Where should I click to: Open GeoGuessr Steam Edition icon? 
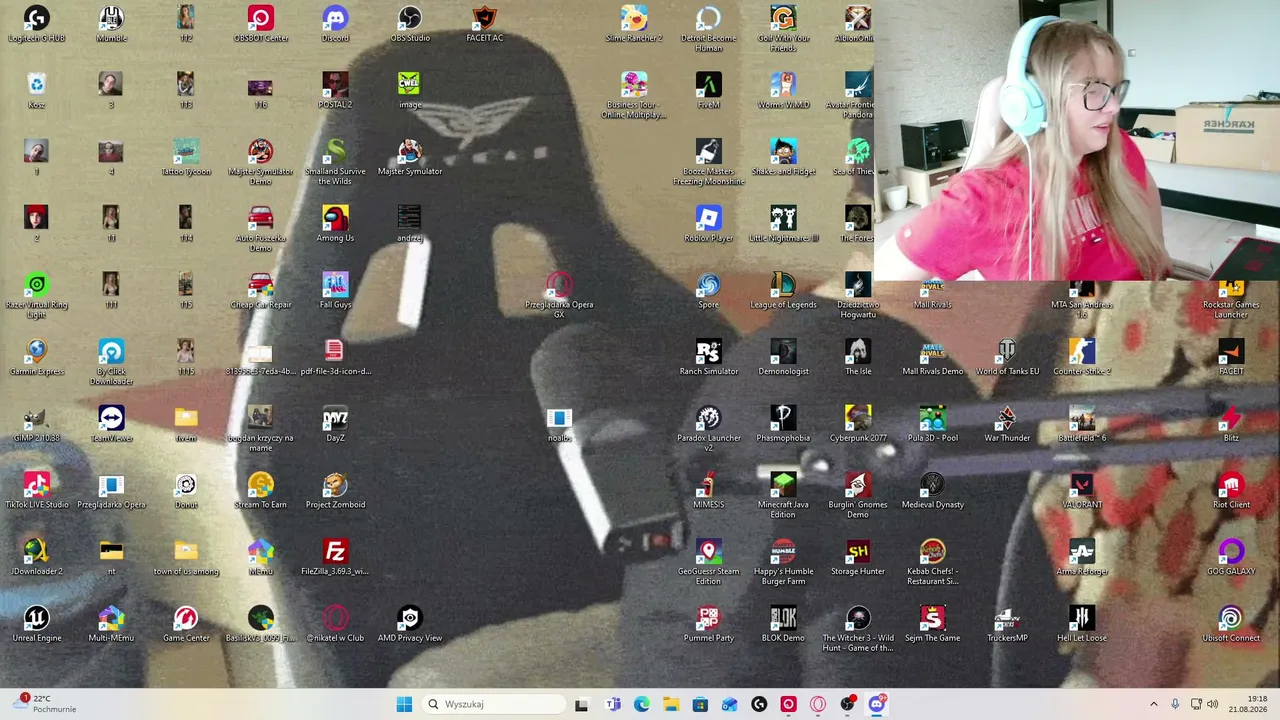click(708, 563)
